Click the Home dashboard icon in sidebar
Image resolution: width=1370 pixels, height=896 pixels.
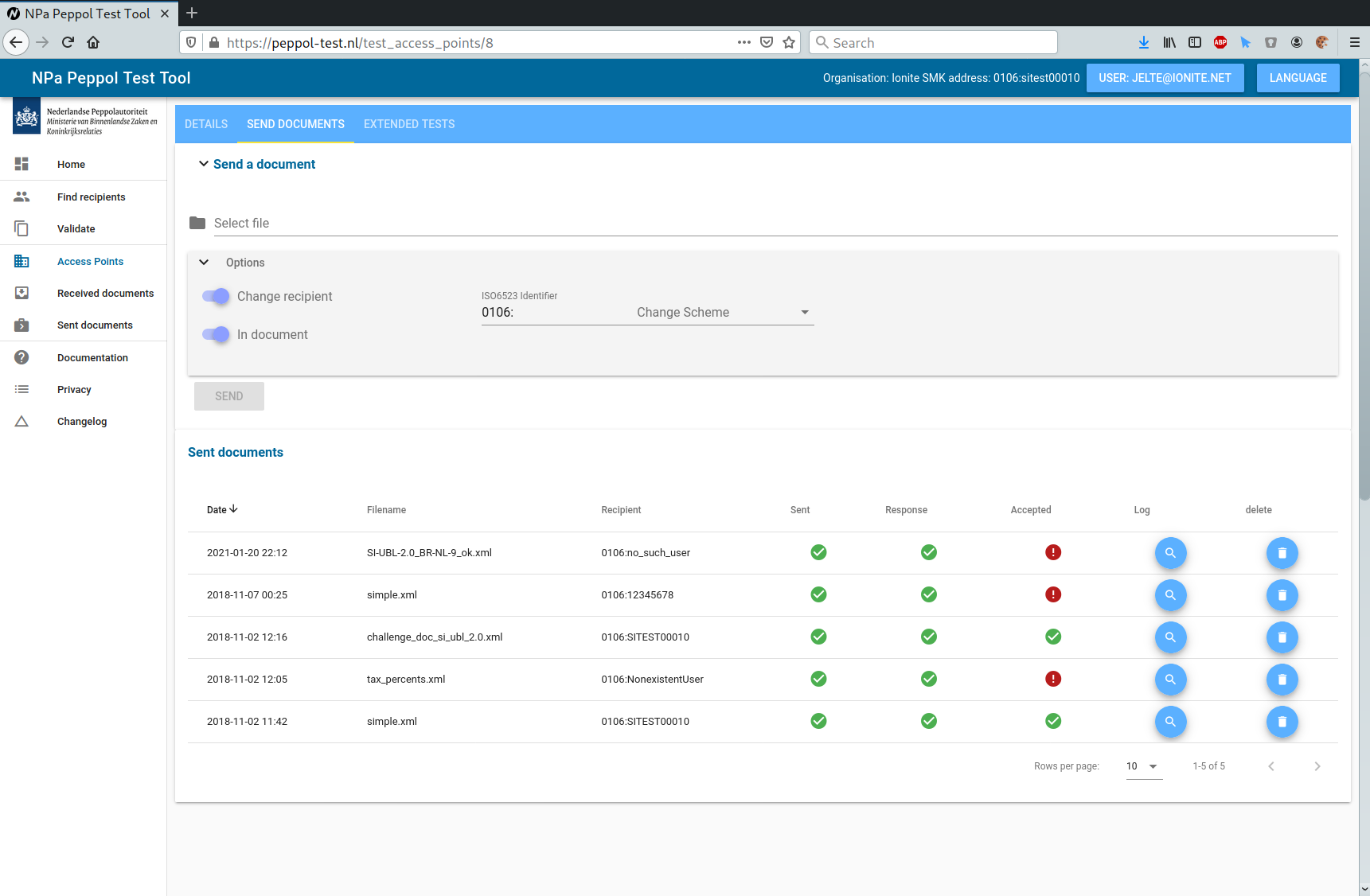(21, 164)
